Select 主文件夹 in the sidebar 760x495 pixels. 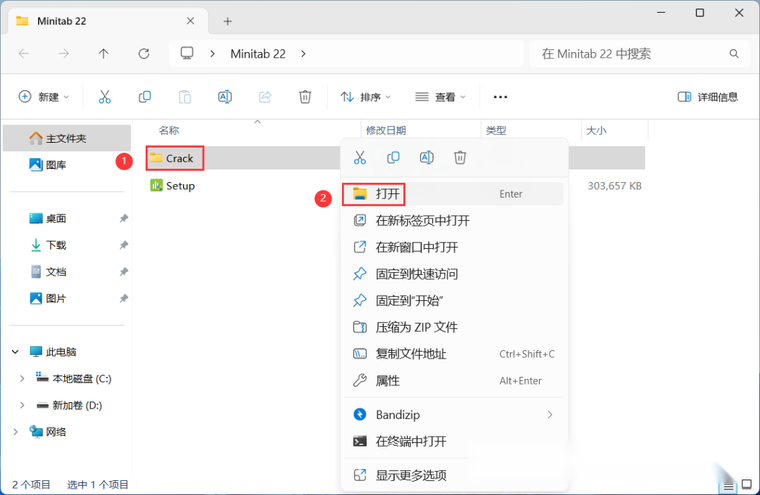point(67,139)
